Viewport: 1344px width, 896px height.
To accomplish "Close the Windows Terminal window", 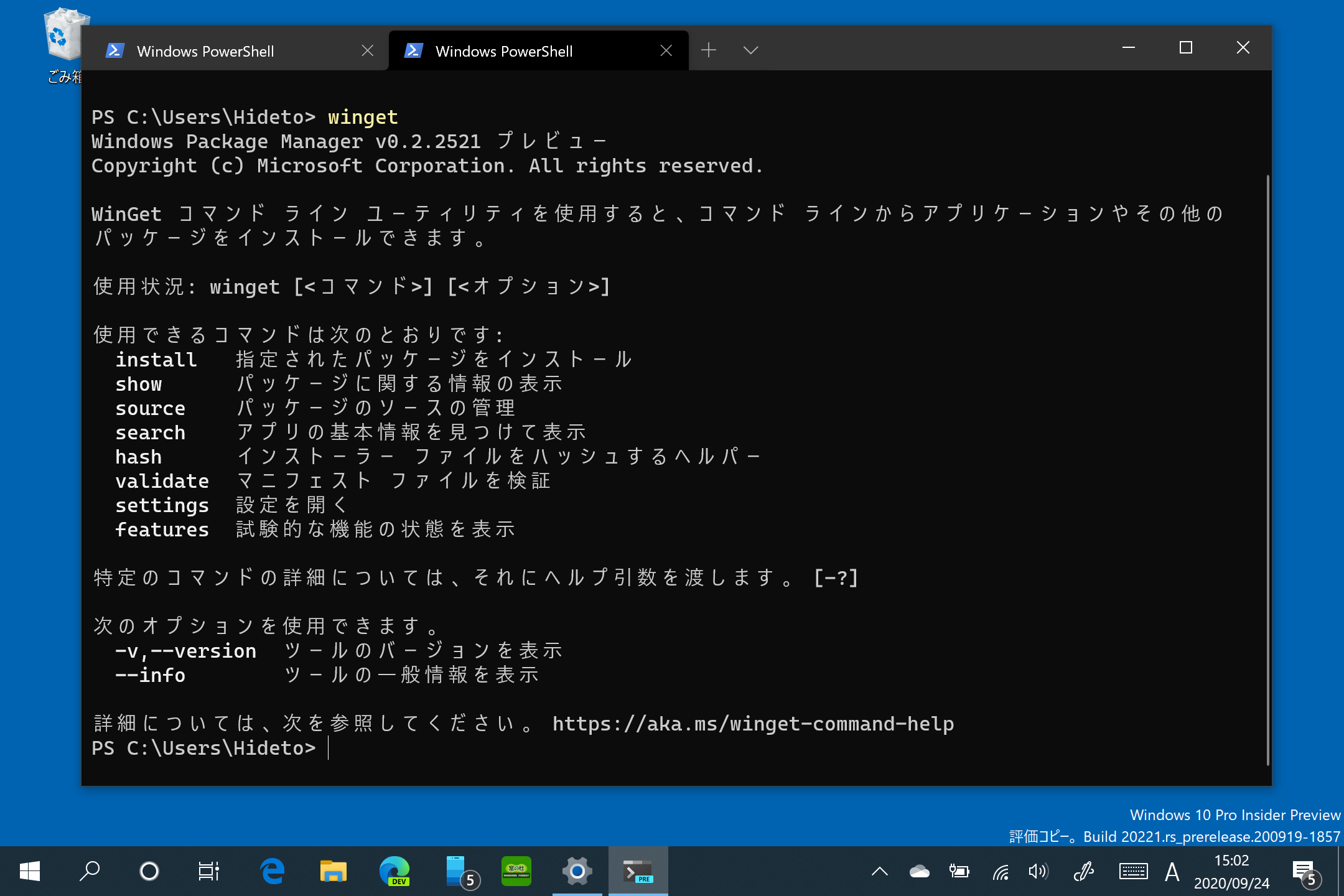I will click(x=1243, y=48).
